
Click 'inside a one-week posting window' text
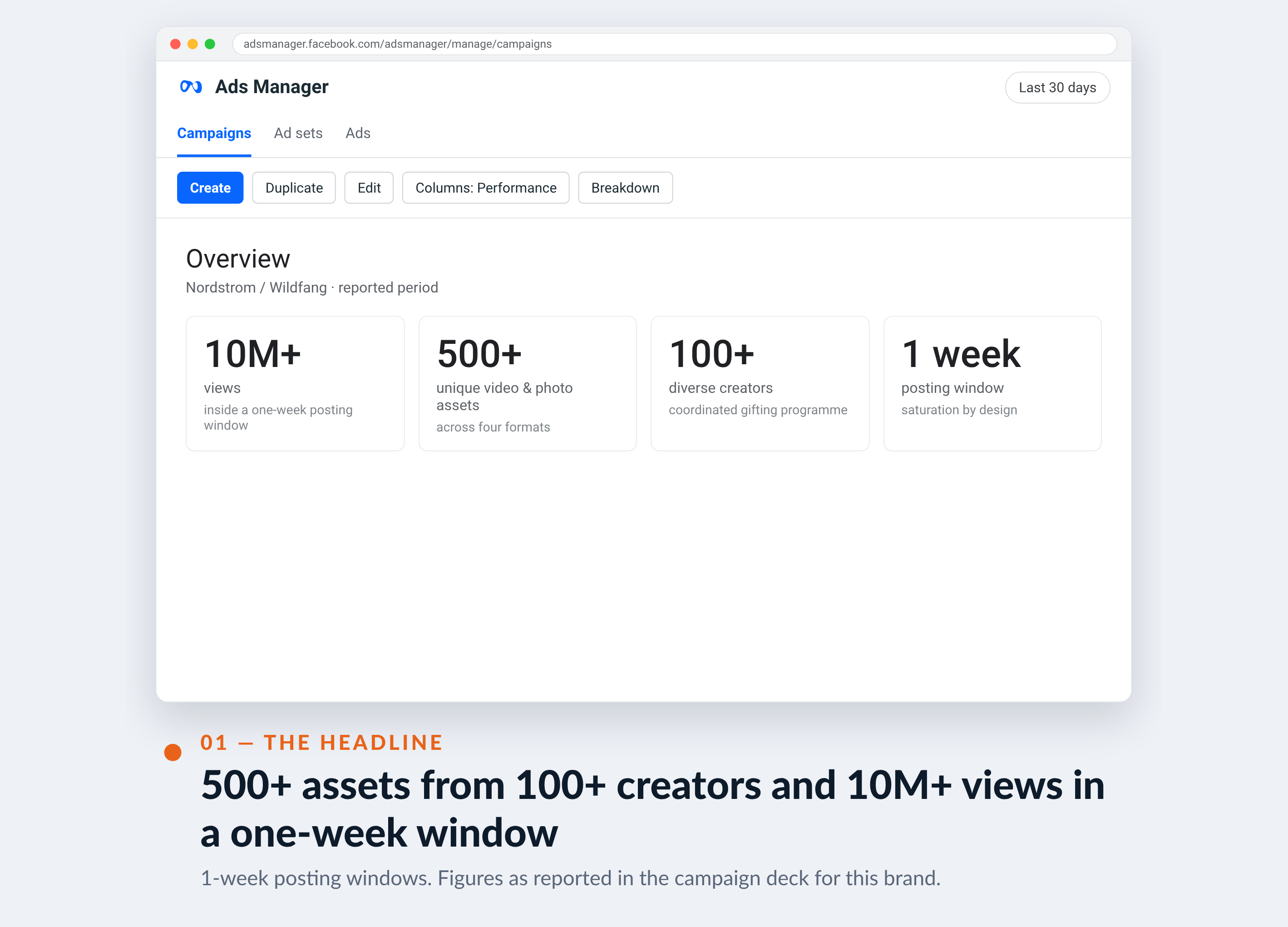coord(278,417)
